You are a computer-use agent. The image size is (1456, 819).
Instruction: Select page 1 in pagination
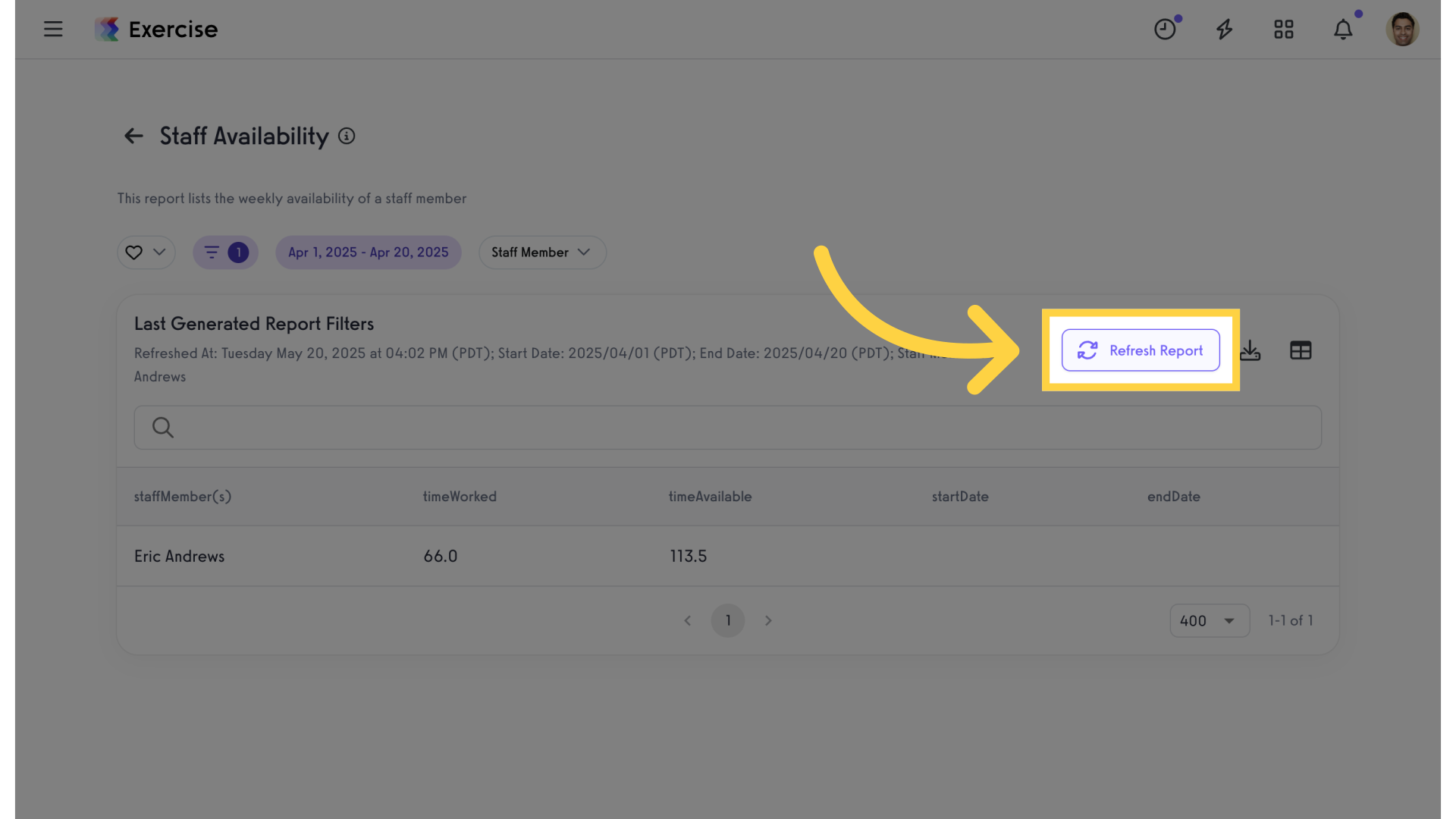point(728,621)
